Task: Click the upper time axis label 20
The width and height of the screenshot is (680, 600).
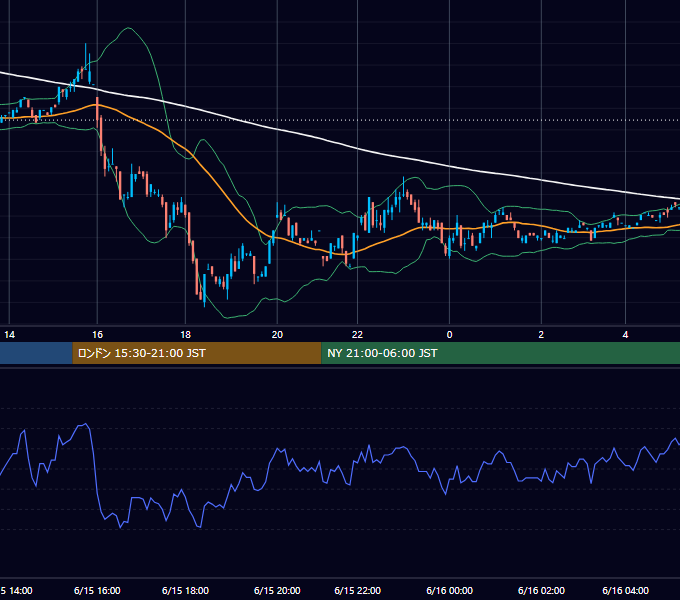Action: [x=277, y=335]
